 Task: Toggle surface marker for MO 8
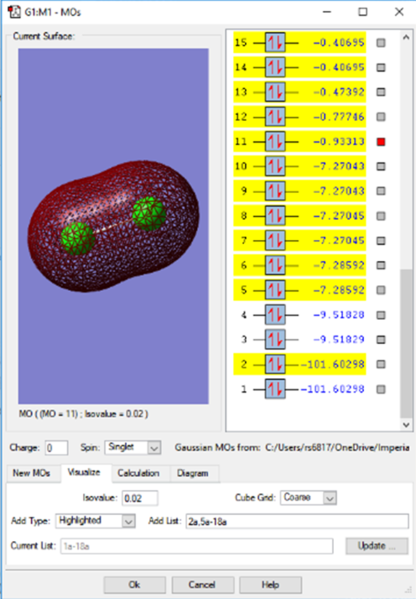coord(381,216)
